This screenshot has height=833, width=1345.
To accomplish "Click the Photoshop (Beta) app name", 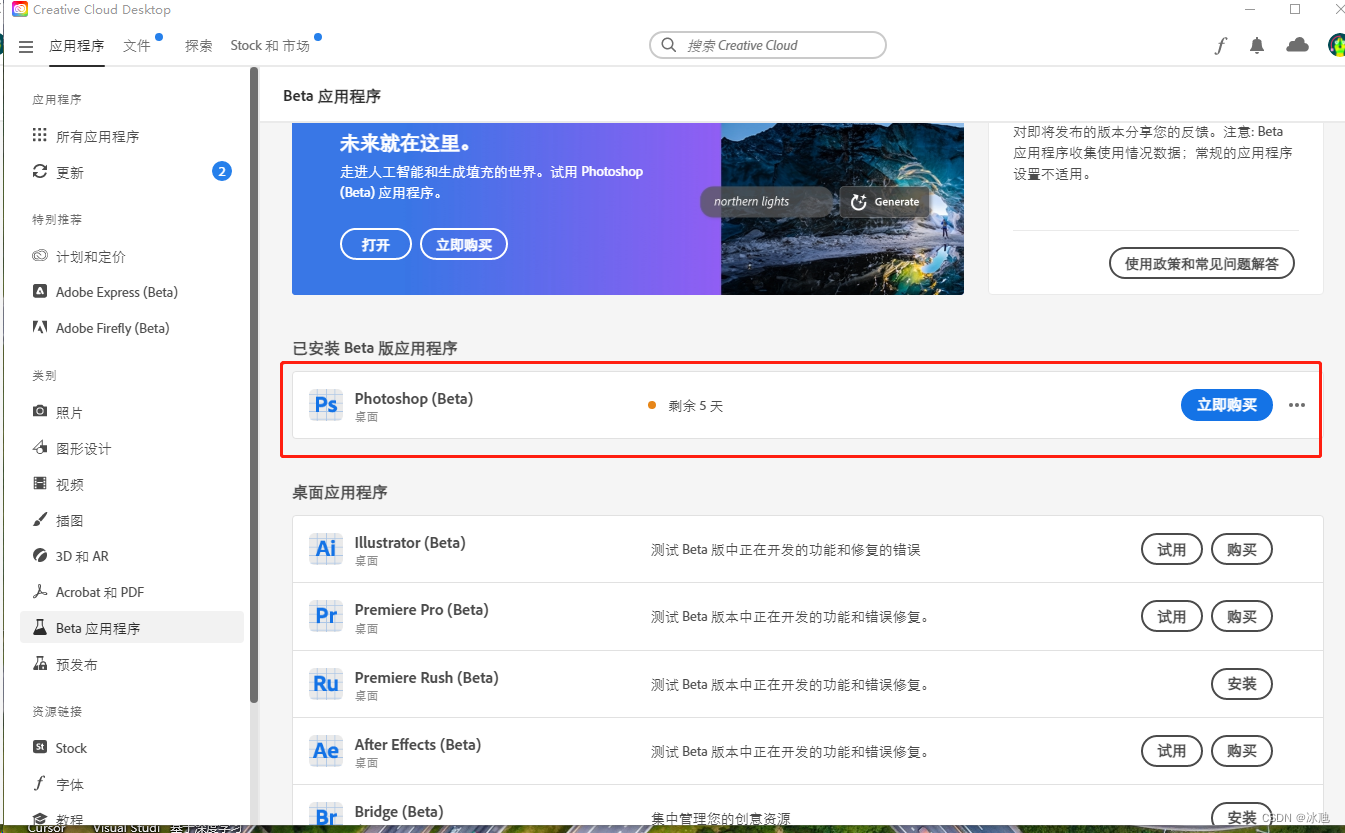I will pyautogui.click(x=414, y=399).
